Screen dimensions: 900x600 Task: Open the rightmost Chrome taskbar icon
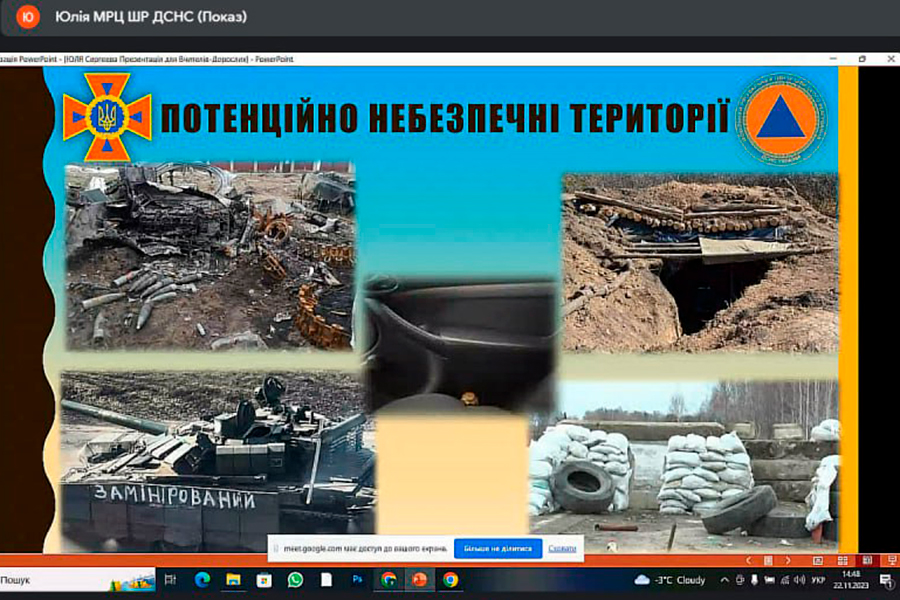451,580
